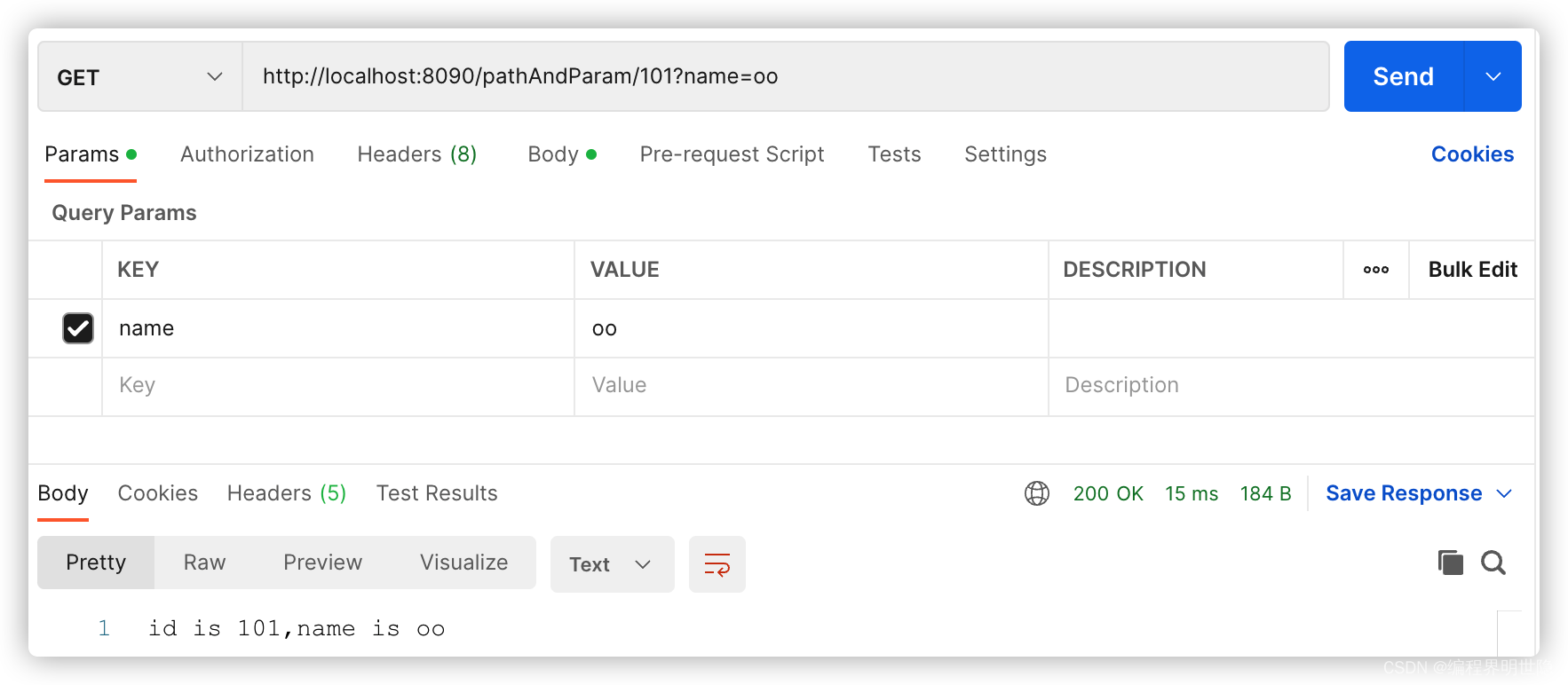This screenshot has width=1568, height=685.
Task: Uncheck the name query parameter checkbox
Action: pos(78,328)
